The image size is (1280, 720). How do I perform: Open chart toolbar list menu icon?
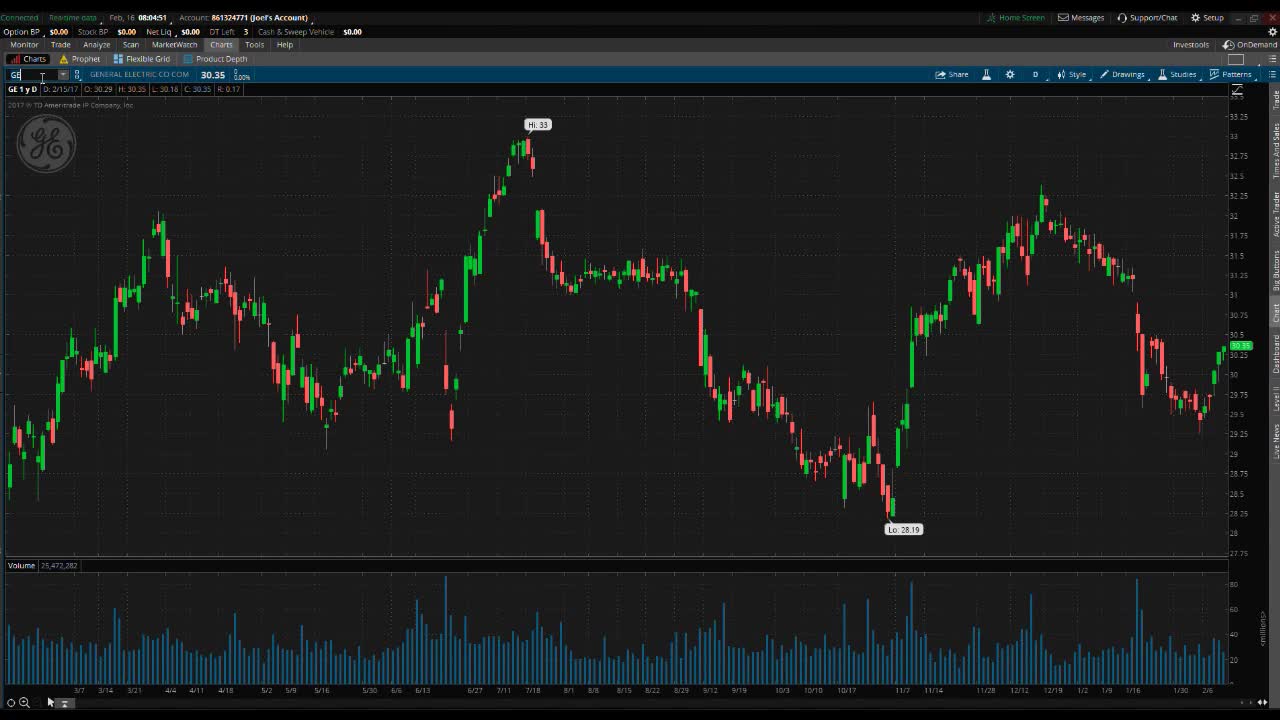pyautogui.click(x=1273, y=75)
